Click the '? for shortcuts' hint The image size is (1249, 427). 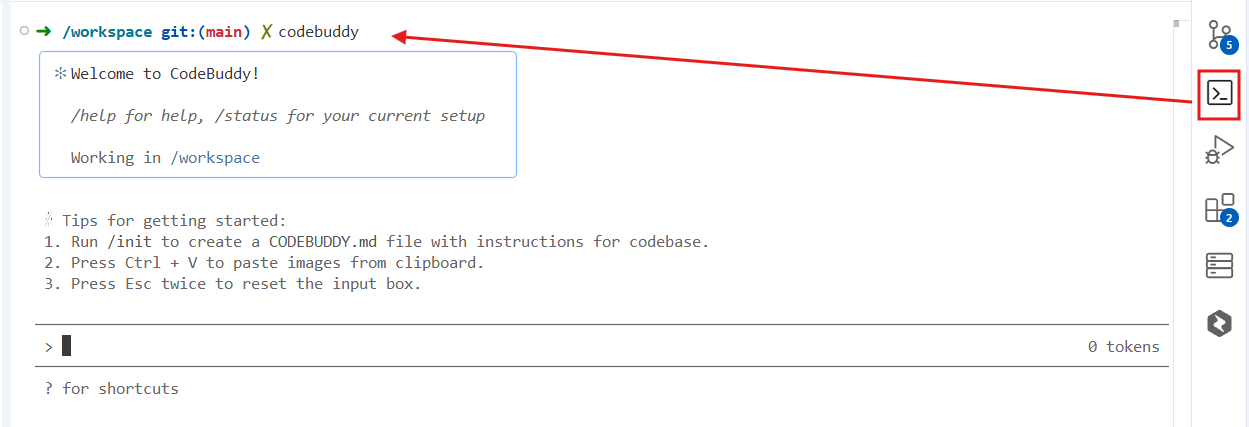point(112,388)
